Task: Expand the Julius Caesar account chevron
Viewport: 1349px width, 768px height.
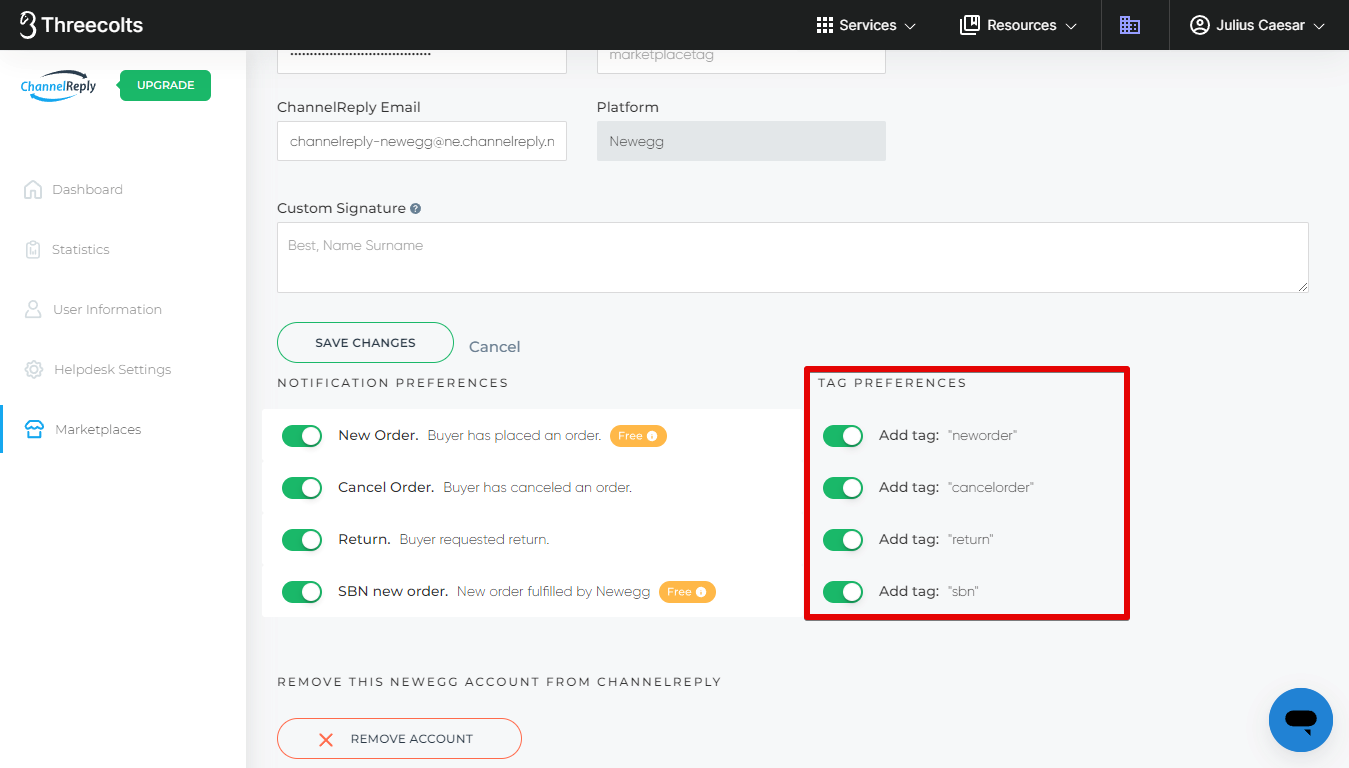Action: pos(1319,26)
